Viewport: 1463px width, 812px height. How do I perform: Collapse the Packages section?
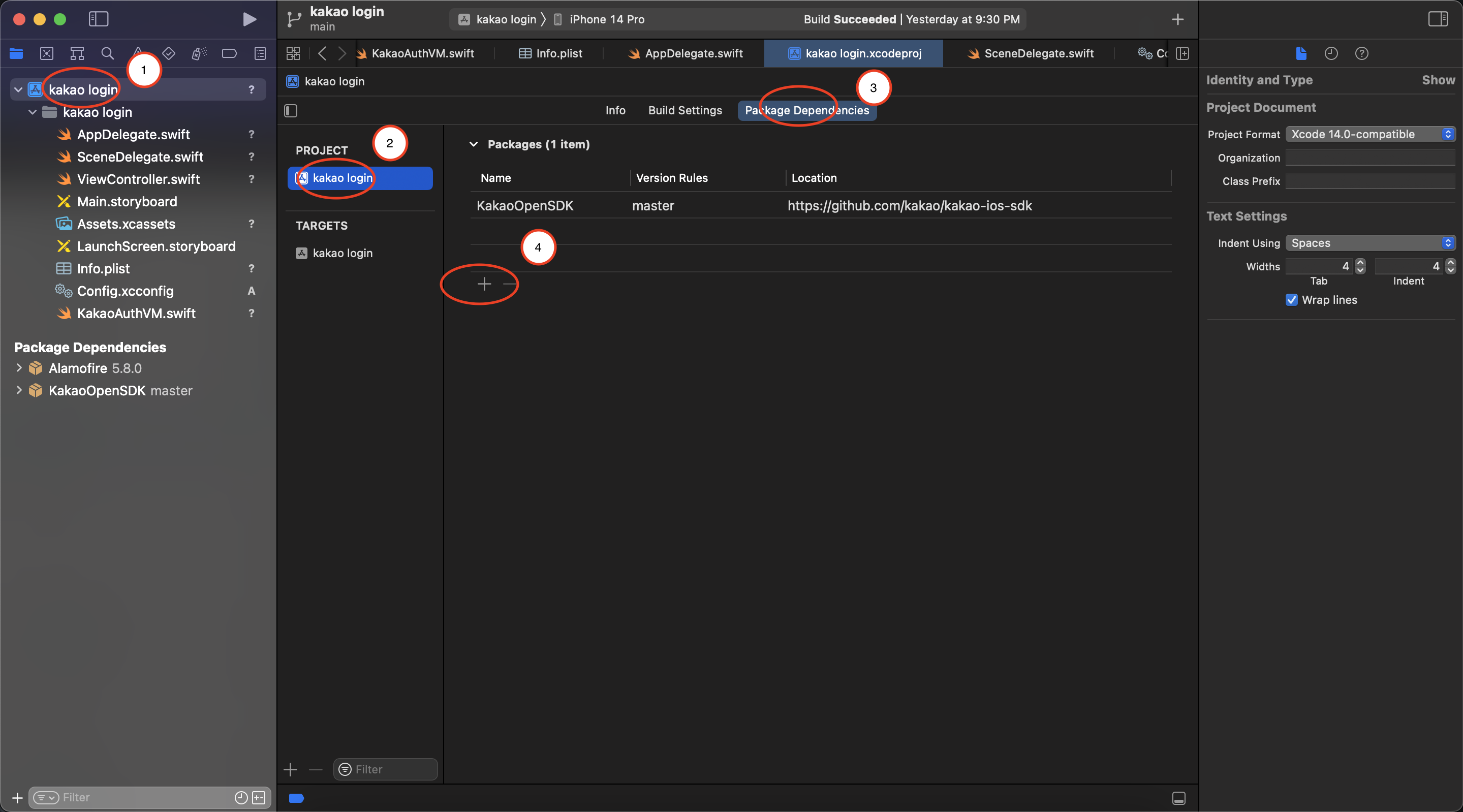(473, 144)
